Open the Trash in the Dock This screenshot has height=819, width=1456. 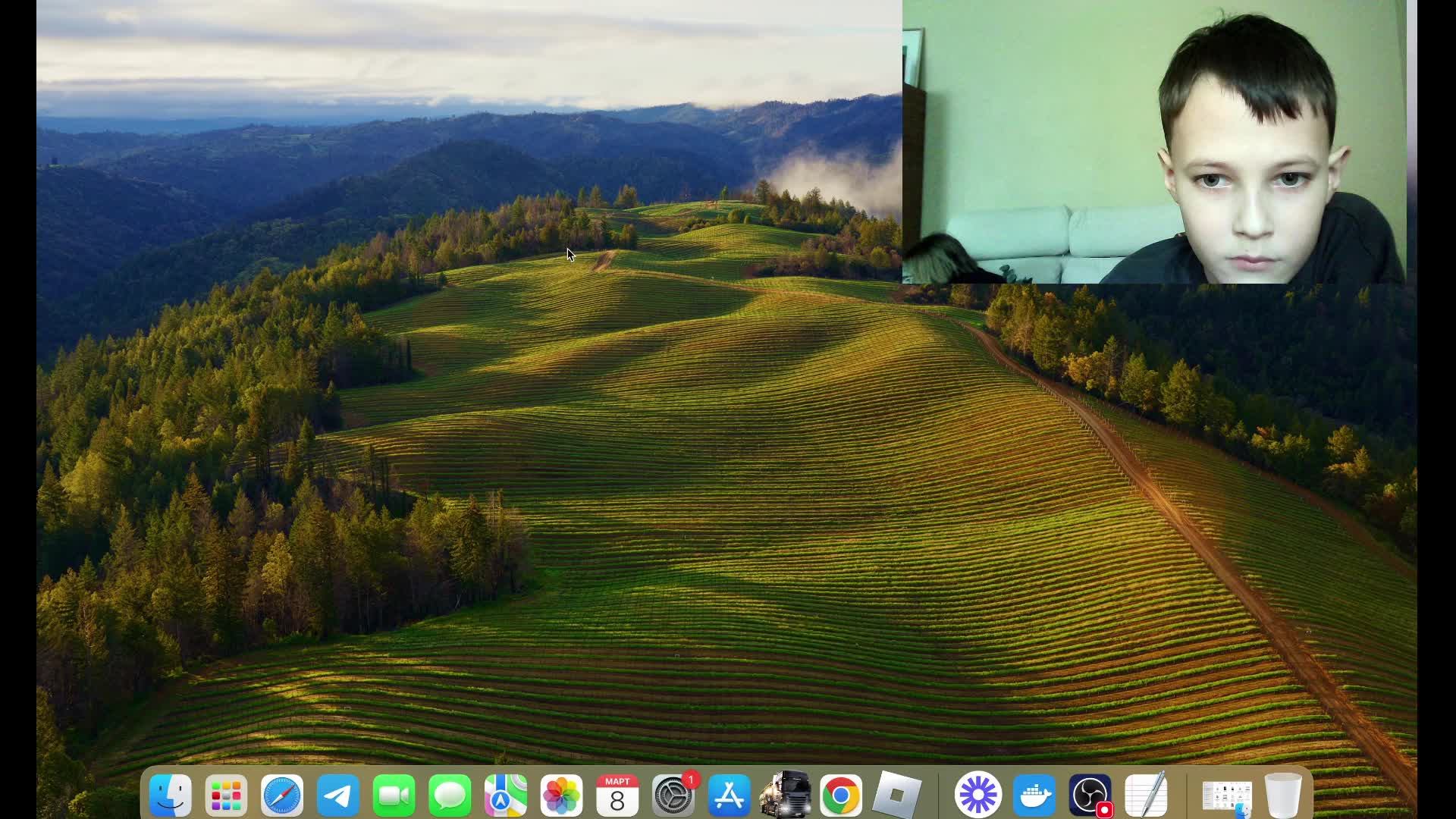pos(1283,795)
